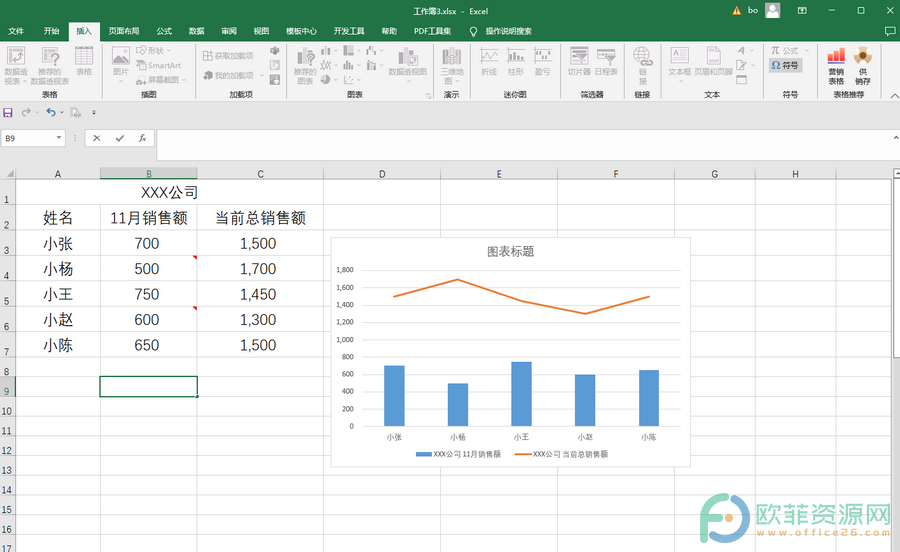Image resolution: width=900 pixels, height=552 pixels.
Task: Select cell containing 11月销售额
Action: [x=149, y=217]
